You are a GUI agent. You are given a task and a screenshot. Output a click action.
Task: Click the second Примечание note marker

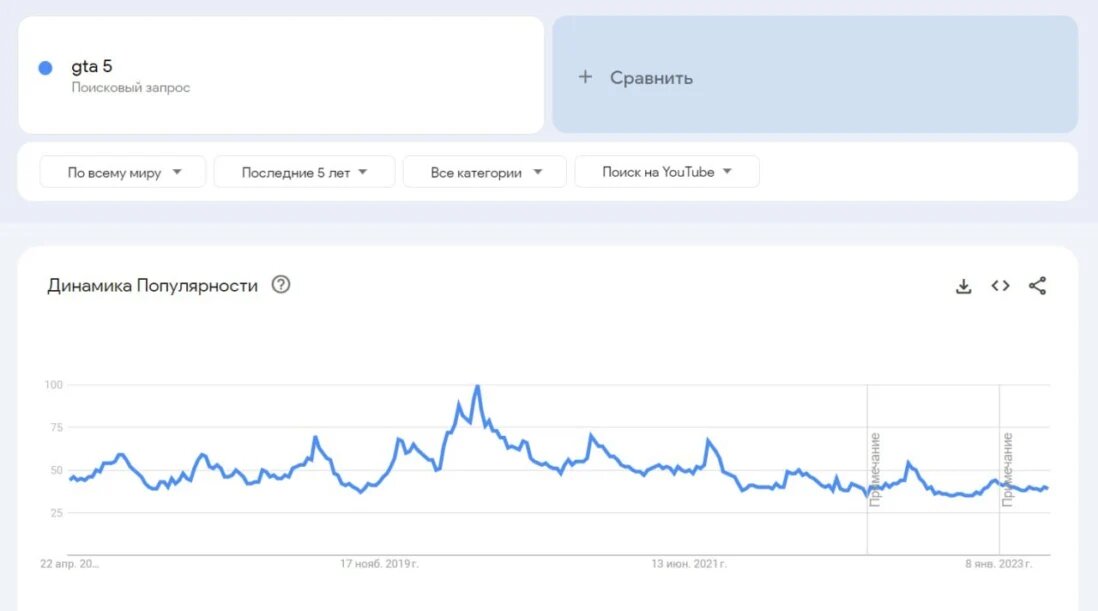(1007, 469)
